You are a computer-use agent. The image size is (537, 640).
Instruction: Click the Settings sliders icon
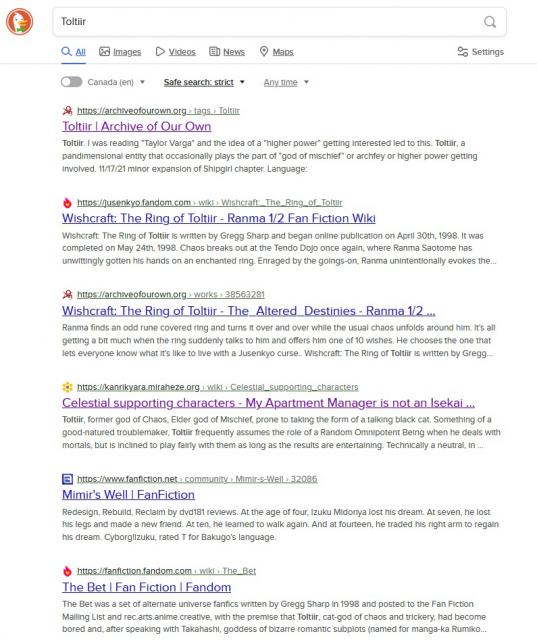click(462, 52)
